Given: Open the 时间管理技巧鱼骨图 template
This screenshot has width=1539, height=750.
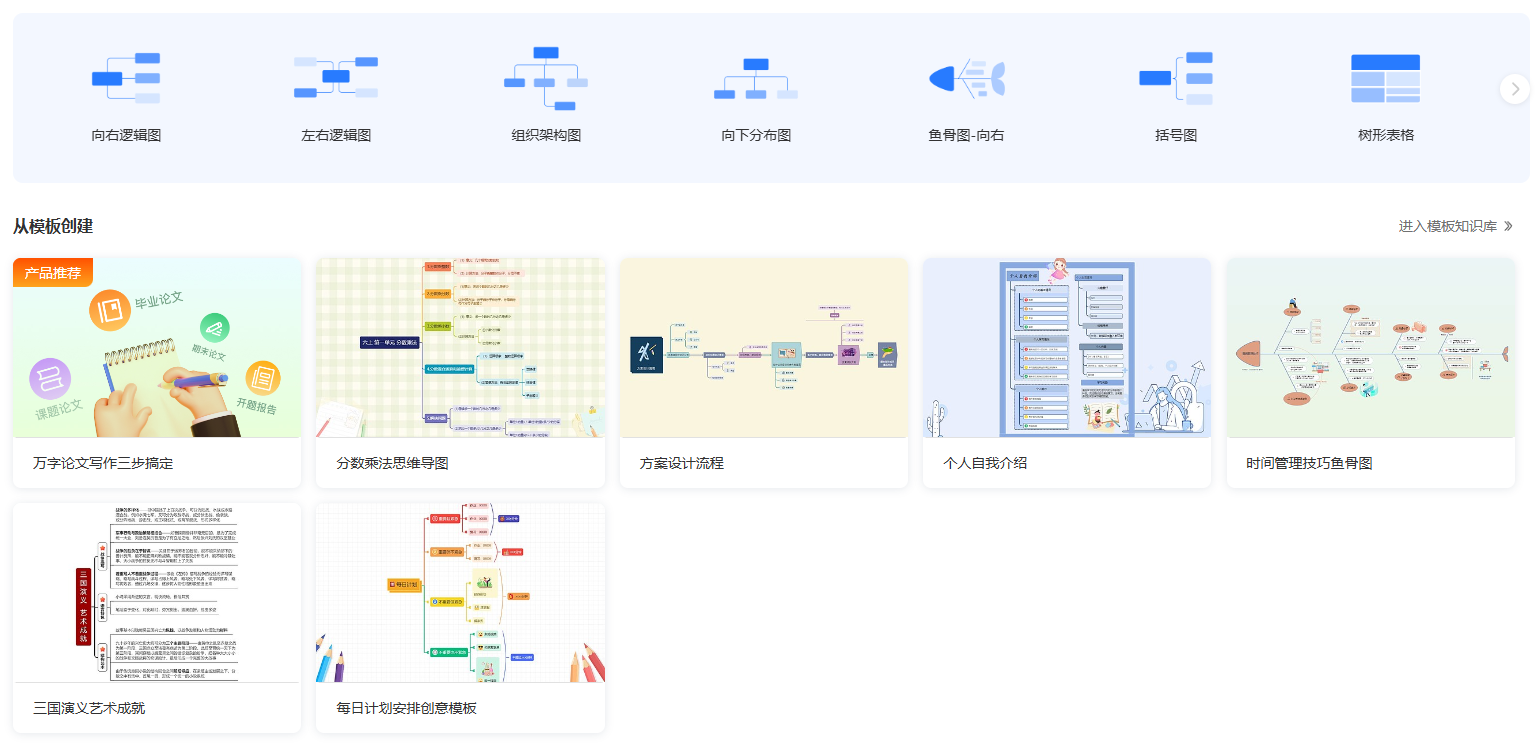Looking at the screenshot, I should pyautogui.click(x=1370, y=347).
